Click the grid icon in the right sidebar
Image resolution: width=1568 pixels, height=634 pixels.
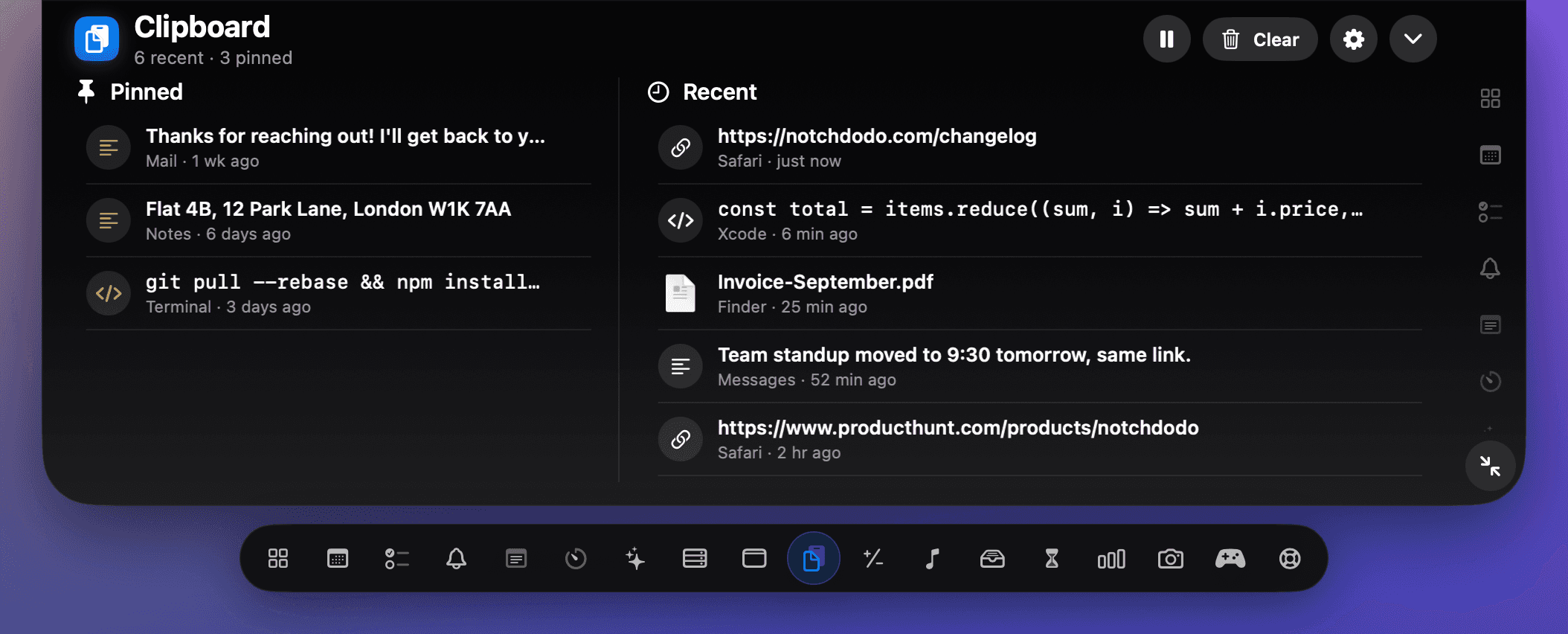tap(1491, 98)
